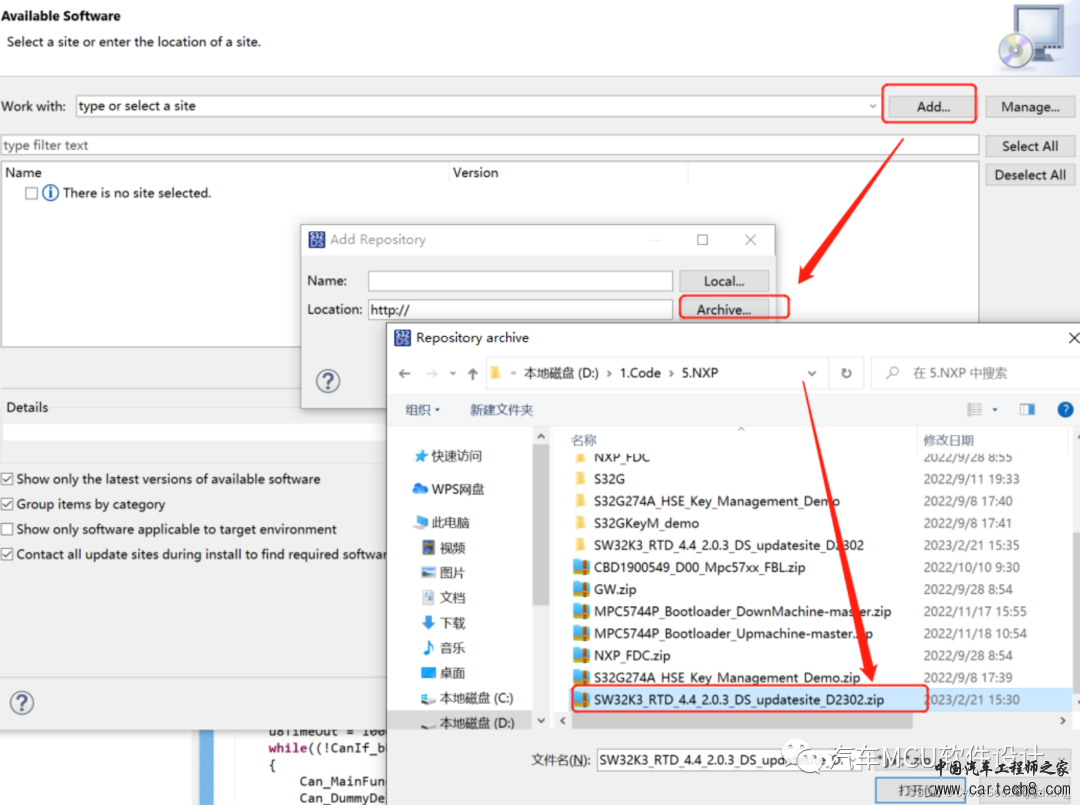Screen dimensions: 1080x805
Task: Open 桌面 (Desktop) in the sidebar
Action: pyautogui.click(x=443, y=673)
